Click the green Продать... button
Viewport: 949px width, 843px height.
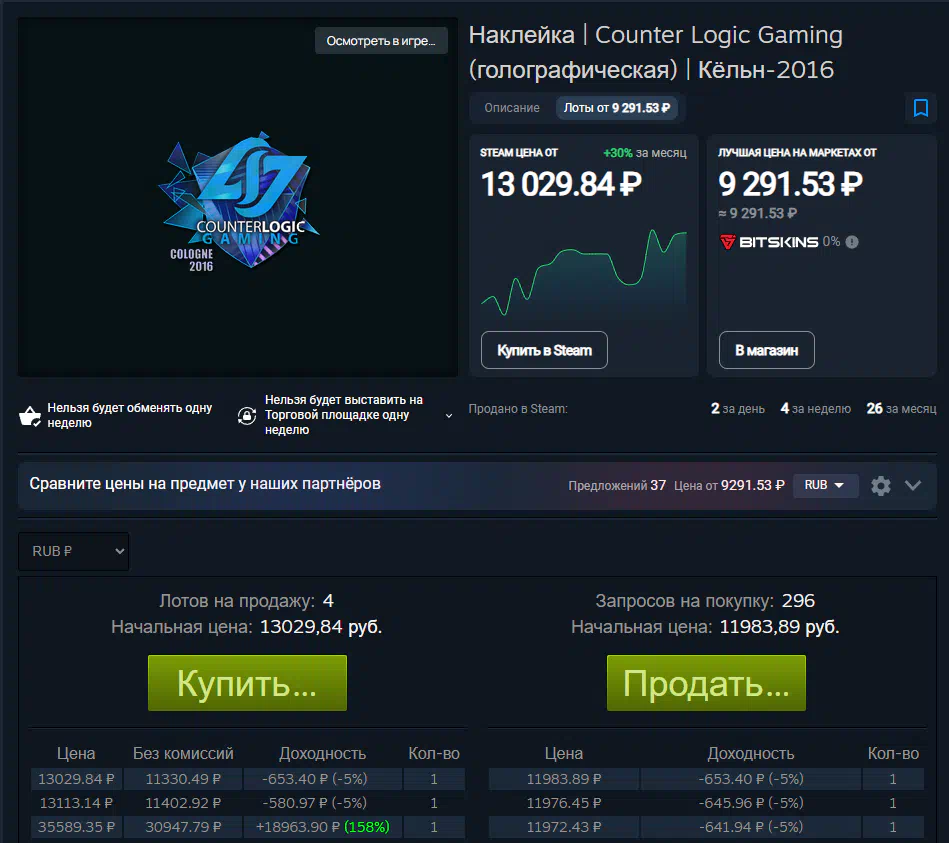point(706,683)
